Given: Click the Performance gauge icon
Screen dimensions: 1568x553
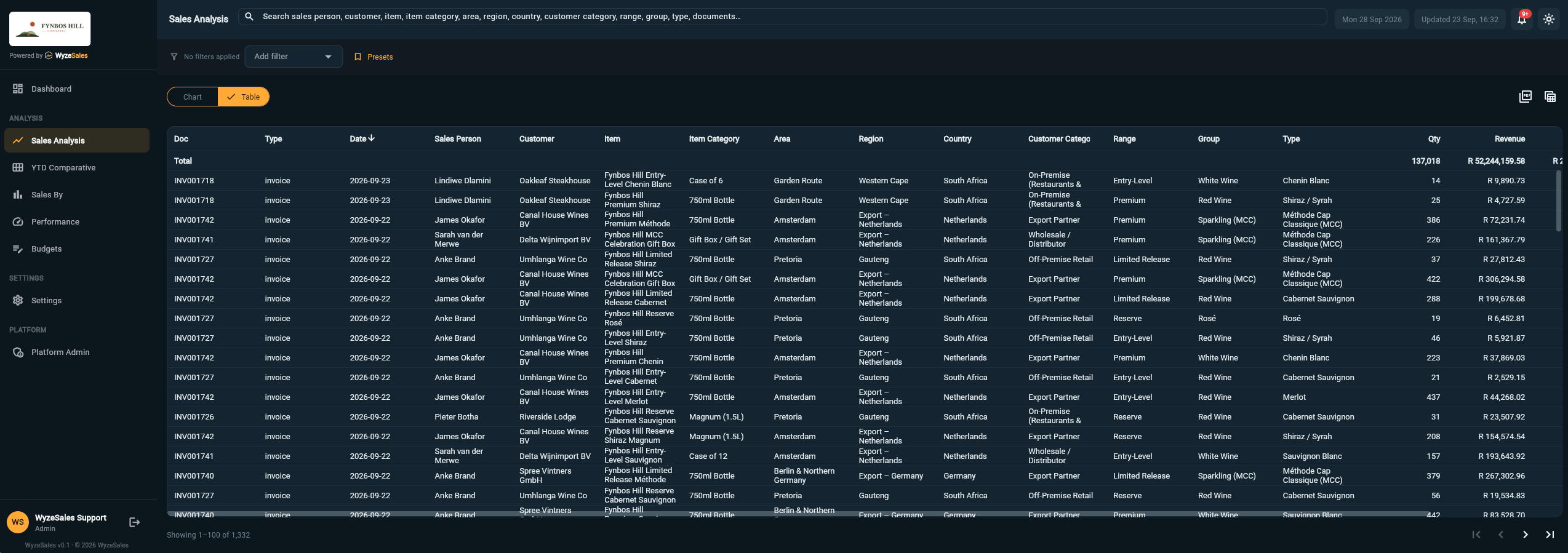Looking at the screenshot, I should 18,221.
